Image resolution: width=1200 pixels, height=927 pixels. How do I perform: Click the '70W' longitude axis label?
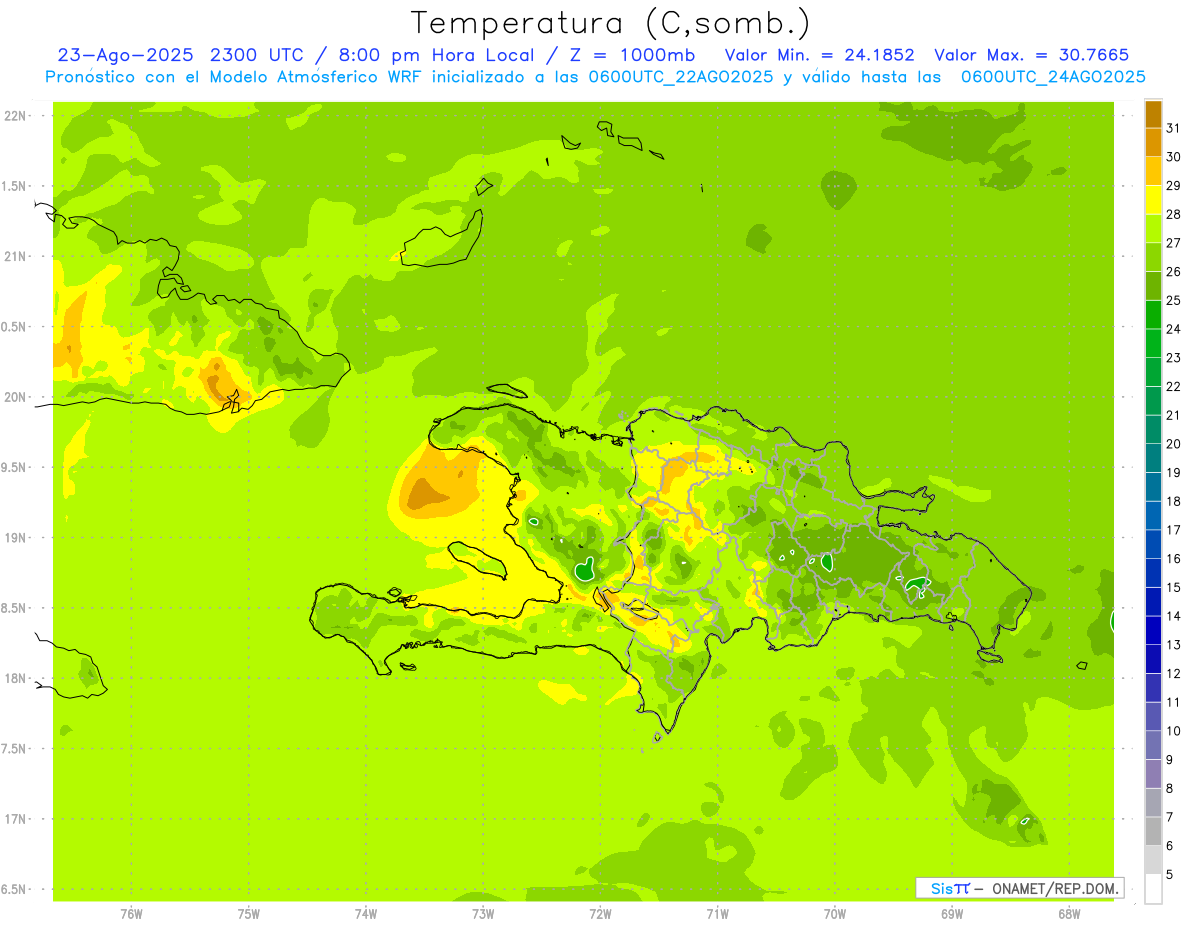(x=835, y=914)
